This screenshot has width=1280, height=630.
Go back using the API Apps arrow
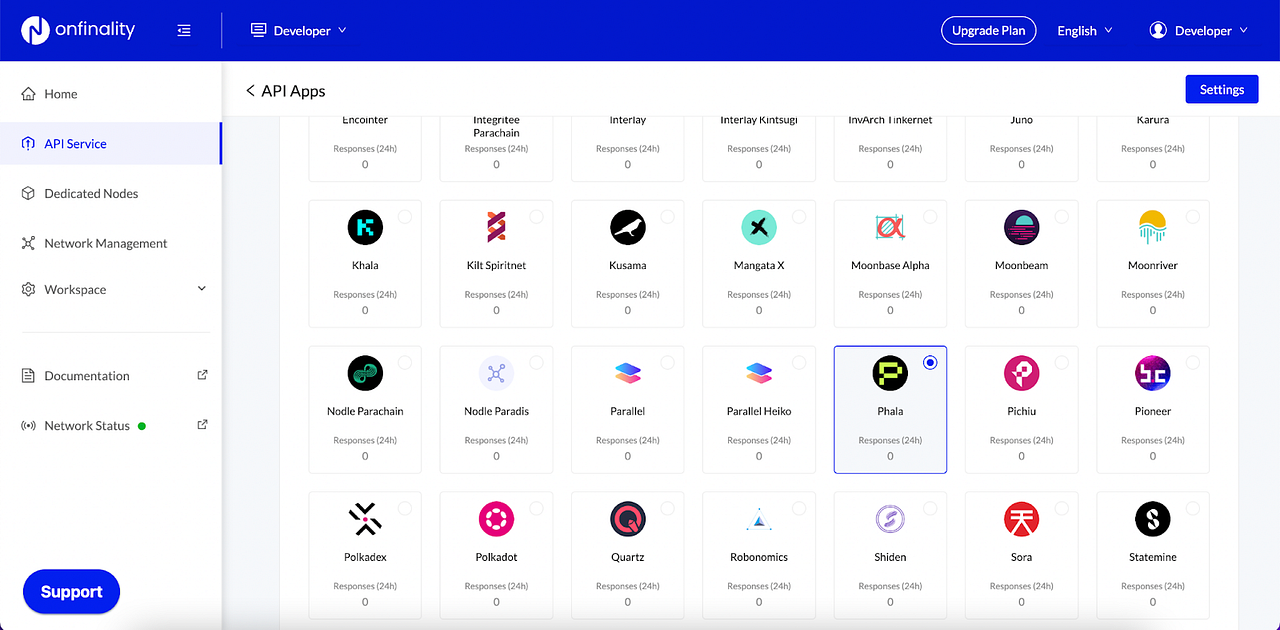pos(250,91)
